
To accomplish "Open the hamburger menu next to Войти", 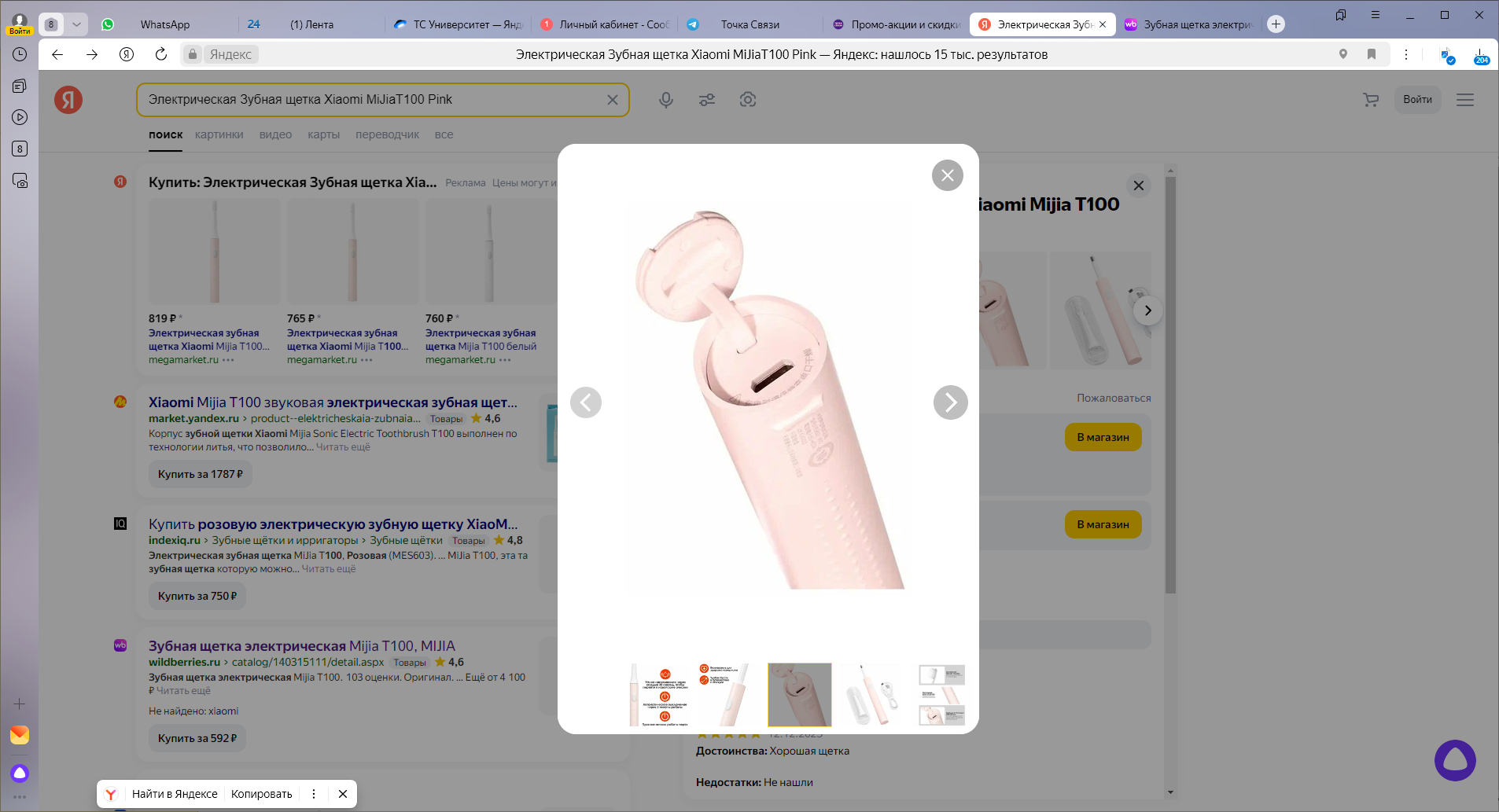I will pos(1464,100).
